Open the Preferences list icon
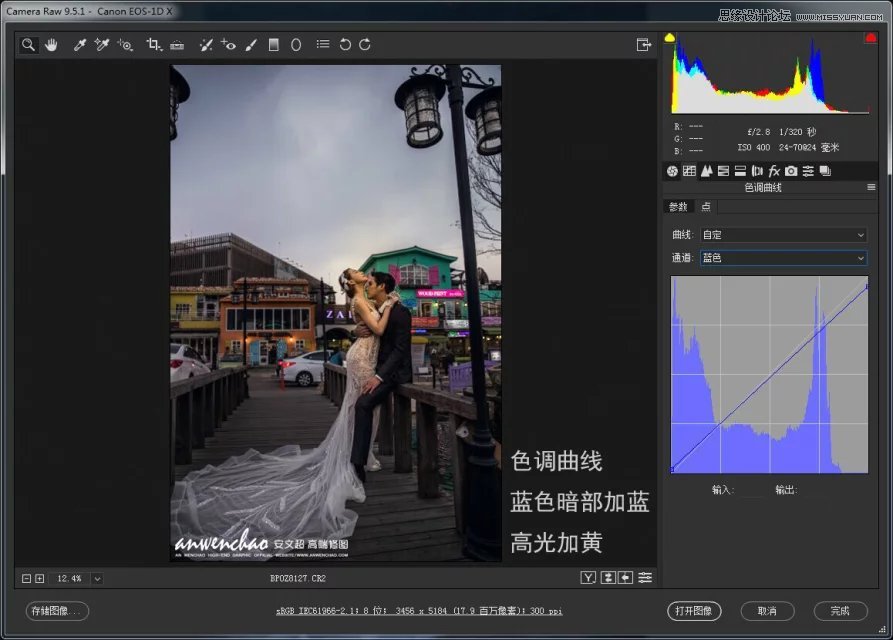The height and width of the screenshot is (640, 893). click(x=323, y=44)
